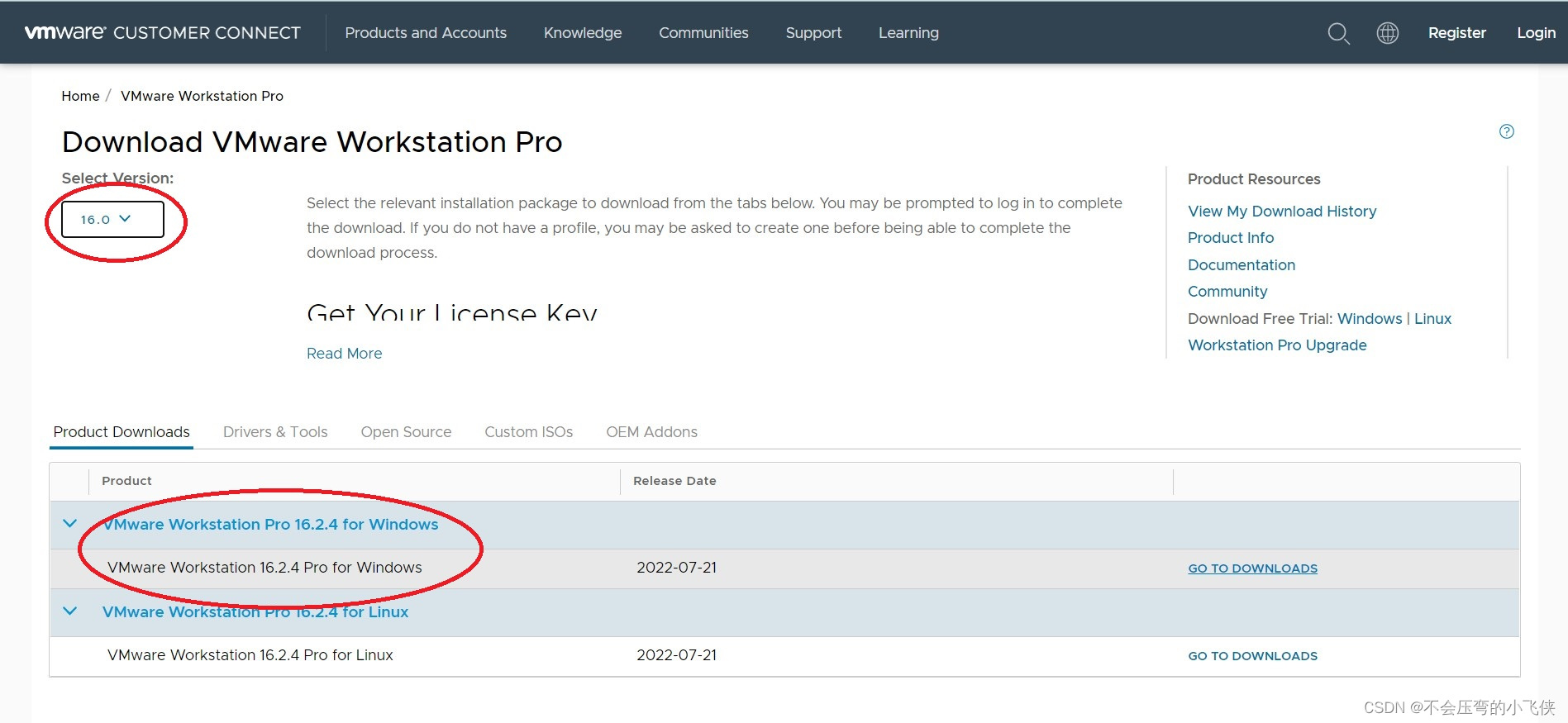Switch to Drivers & Tools tab
Viewport: 1568px width, 723px height.
tap(275, 432)
